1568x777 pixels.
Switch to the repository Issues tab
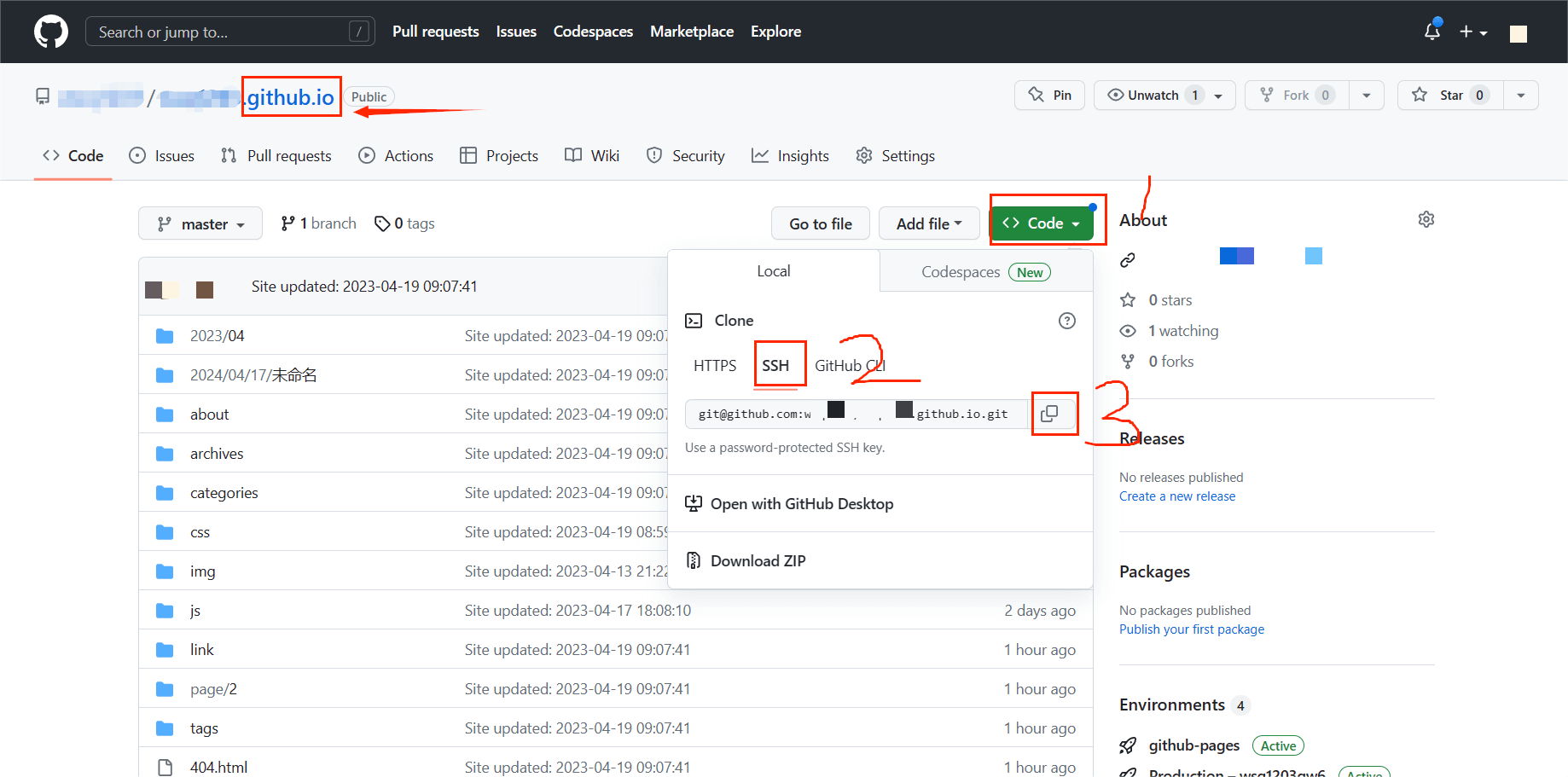click(x=161, y=155)
